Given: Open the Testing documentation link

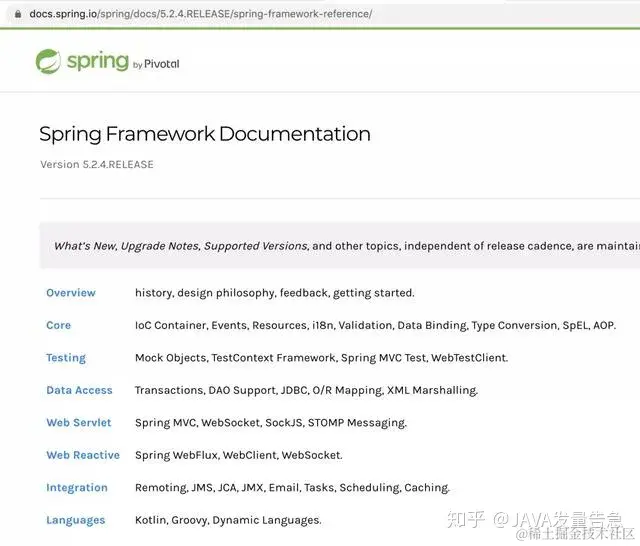Looking at the screenshot, I should click(66, 358).
